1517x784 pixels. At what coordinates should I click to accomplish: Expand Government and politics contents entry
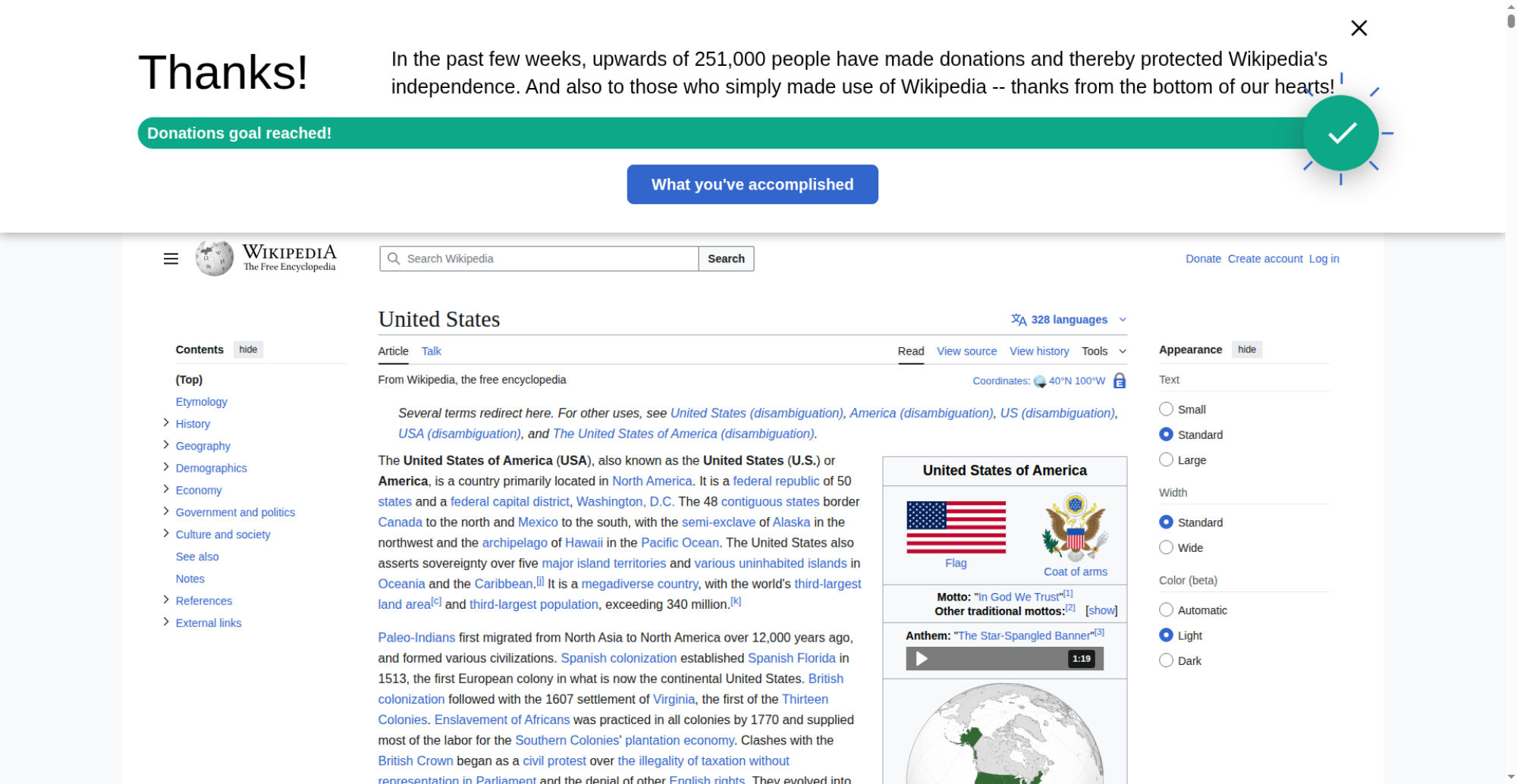coord(166,512)
